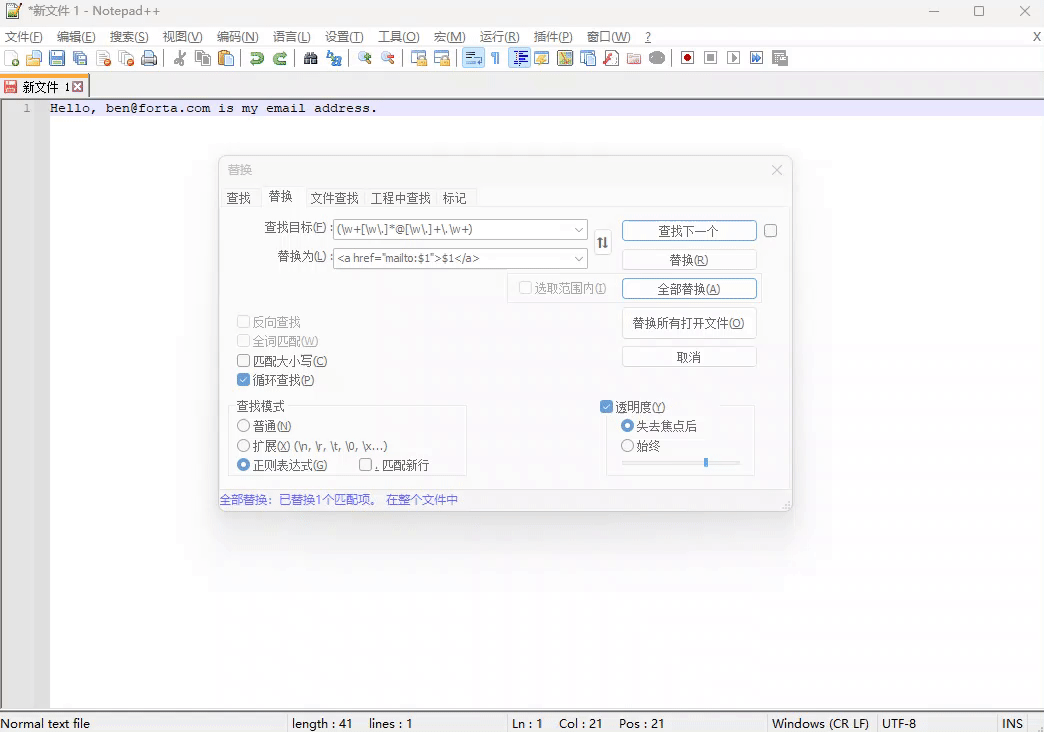Screen dimensions: 1044x732
Task: Open the 编码 menu
Action: [237, 37]
